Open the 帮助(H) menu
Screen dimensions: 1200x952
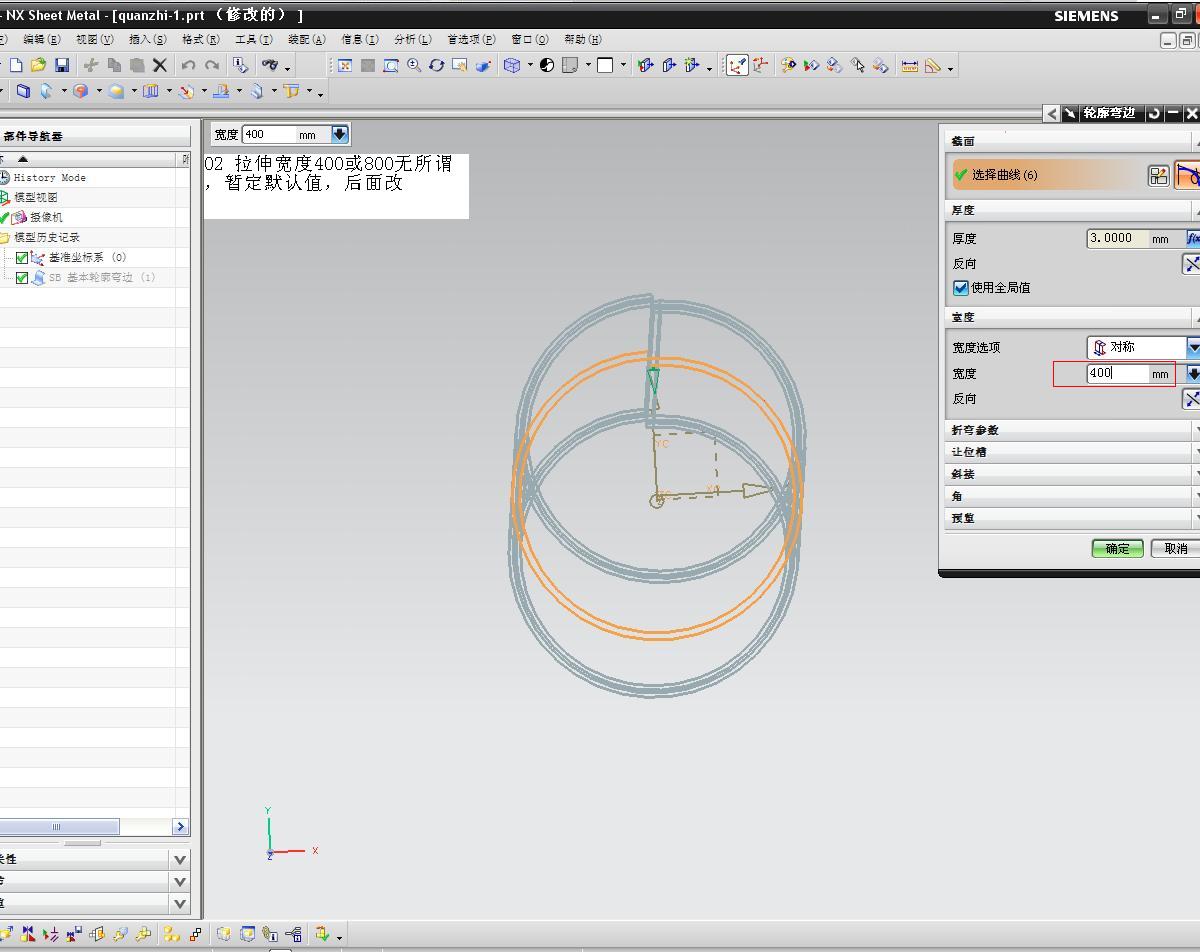click(x=583, y=39)
